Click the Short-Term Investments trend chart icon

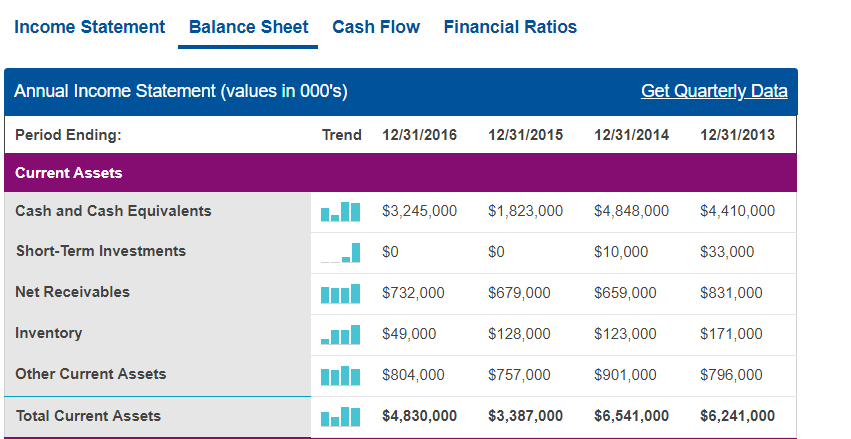[x=340, y=253]
